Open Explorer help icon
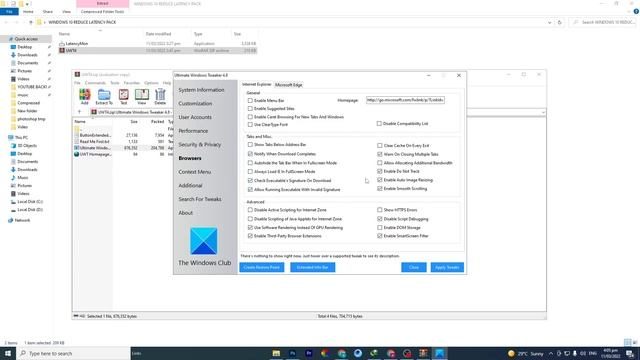 [x=636, y=12]
